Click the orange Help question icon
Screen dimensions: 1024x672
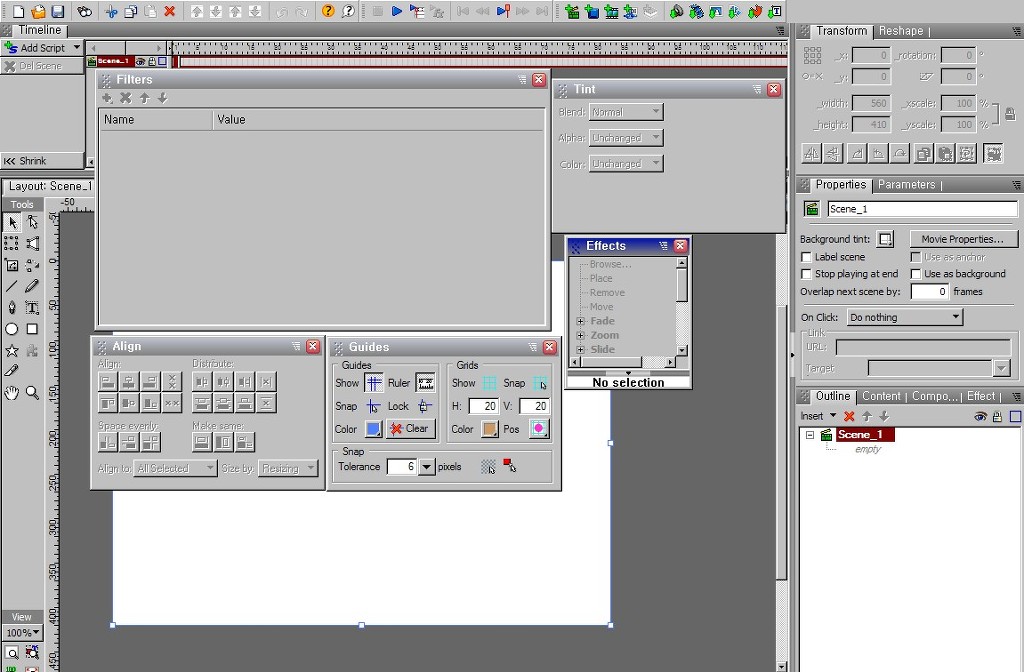tap(328, 11)
